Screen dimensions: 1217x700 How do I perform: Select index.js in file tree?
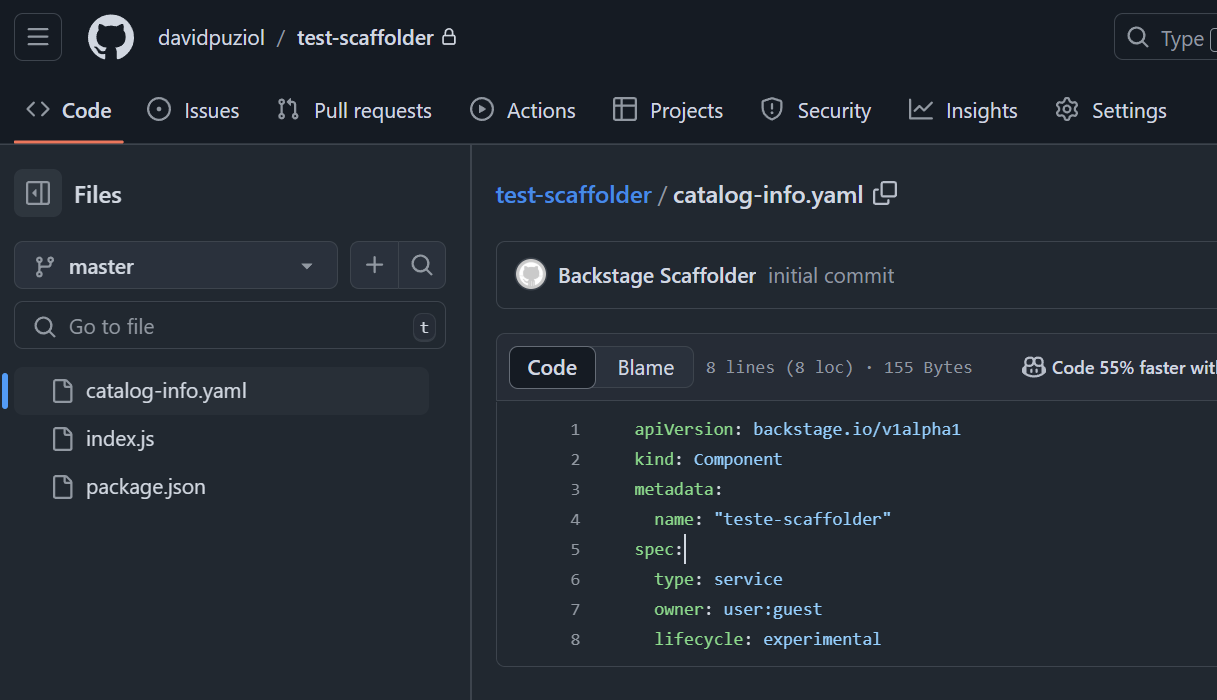[120, 439]
